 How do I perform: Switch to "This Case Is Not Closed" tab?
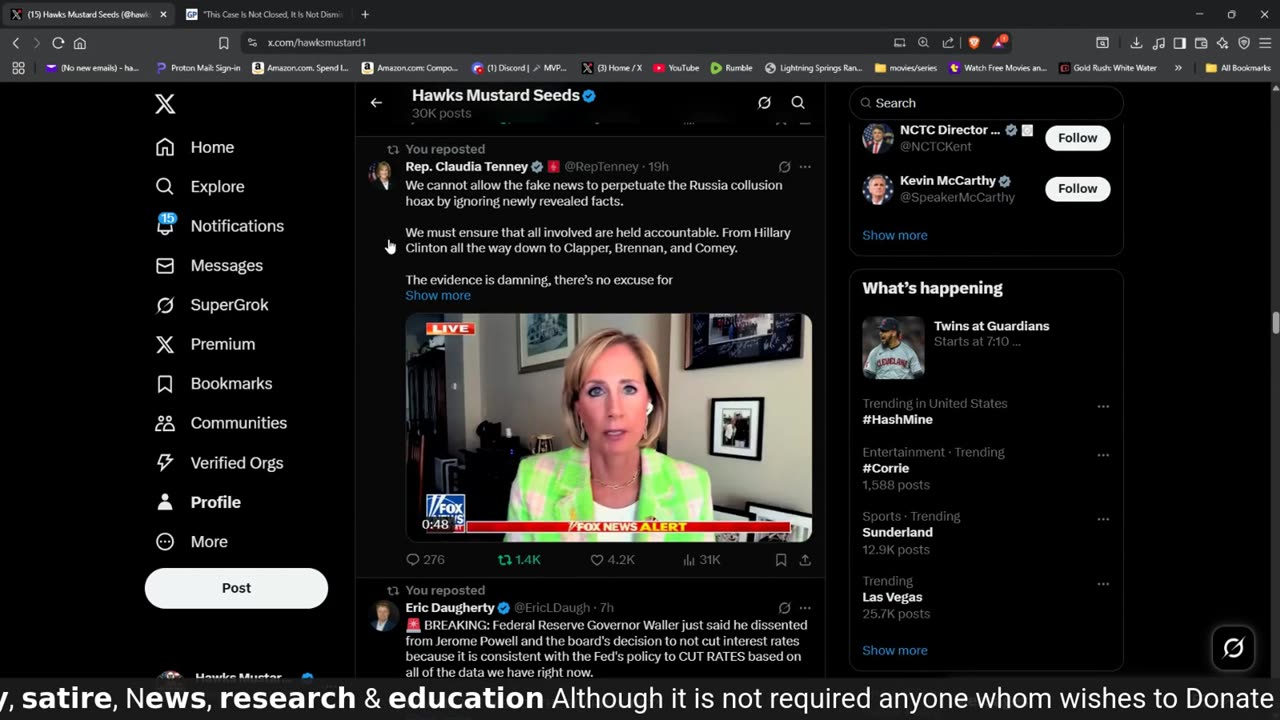[264, 14]
